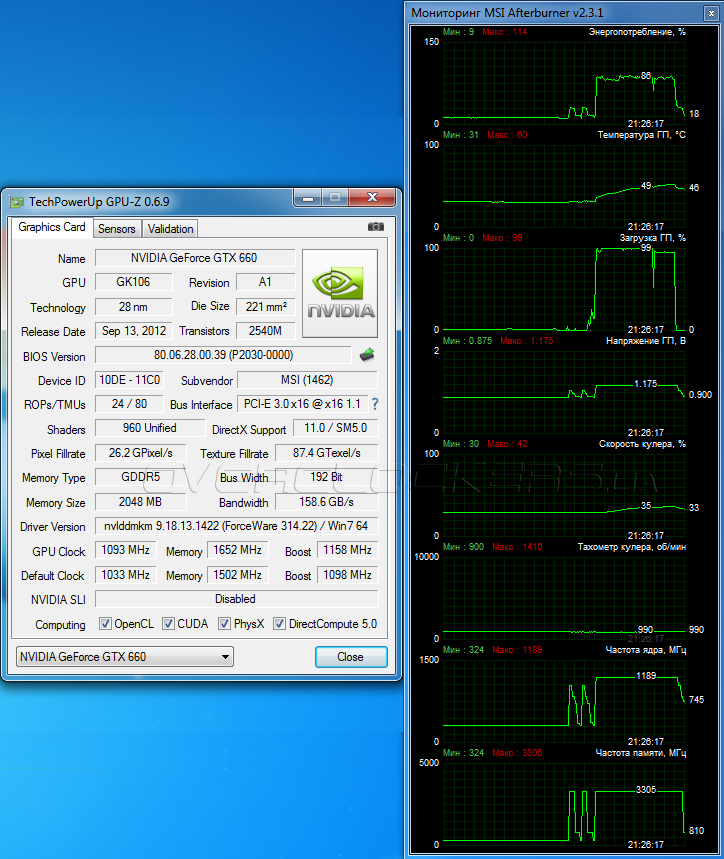This screenshot has width=724, height=859.
Task: Click the GPU temperature graph in Afterburner
Action: (x=564, y=185)
